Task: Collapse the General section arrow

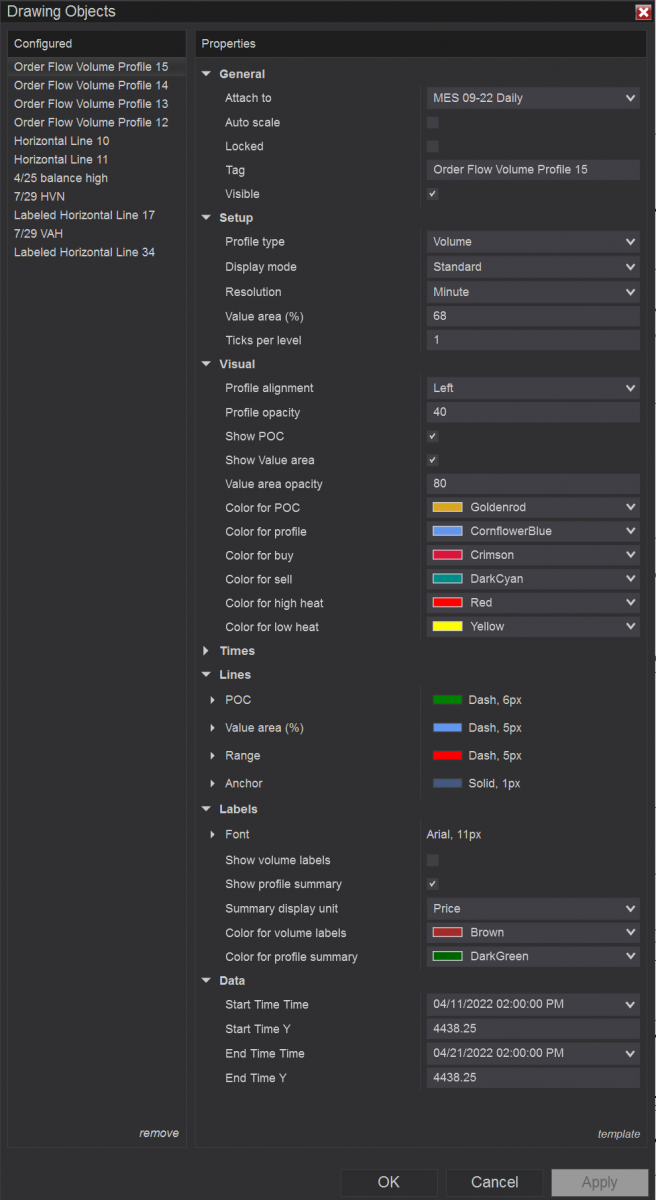Action: click(206, 74)
